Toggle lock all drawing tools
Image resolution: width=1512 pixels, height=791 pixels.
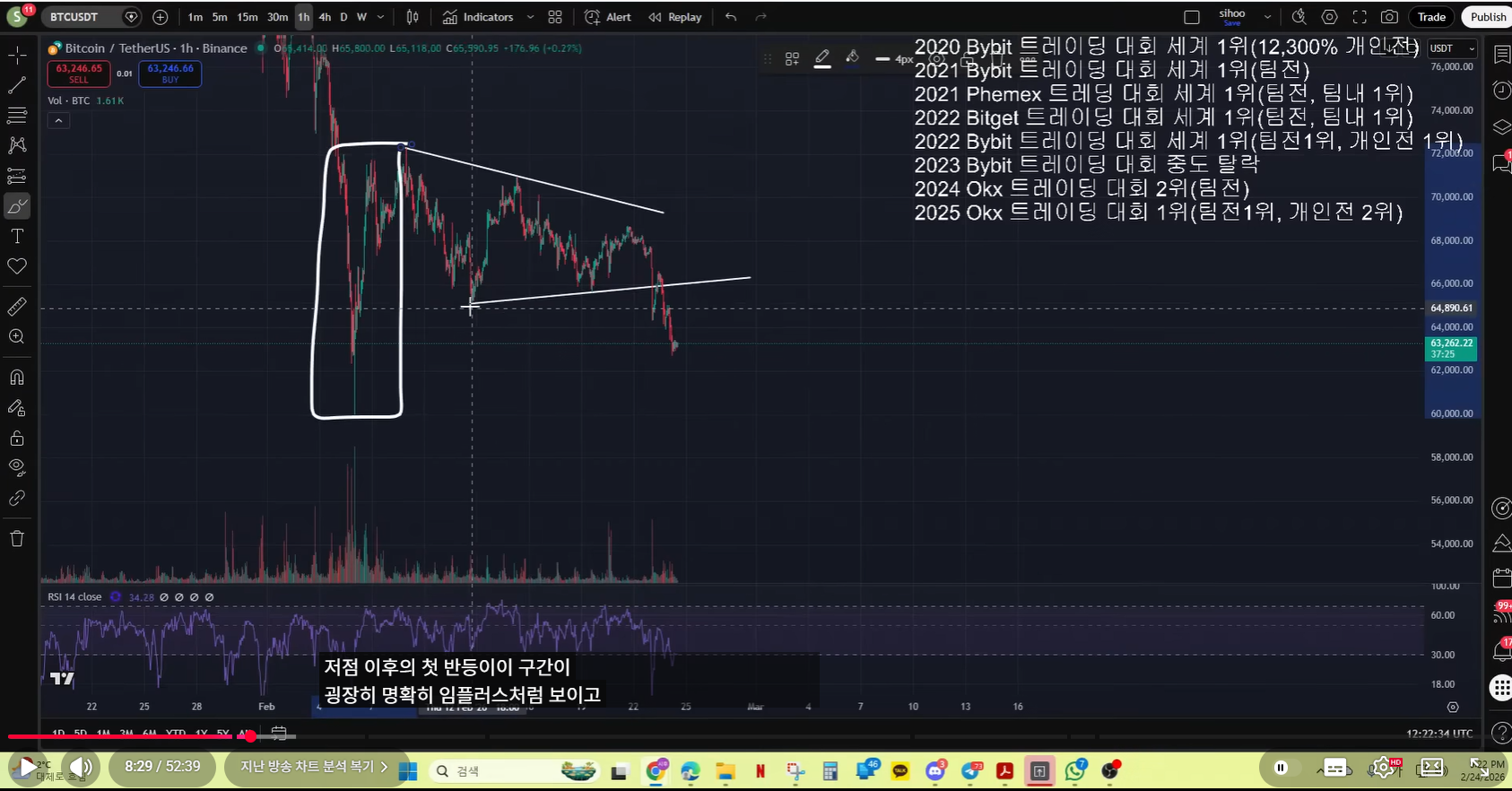tap(17, 439)
